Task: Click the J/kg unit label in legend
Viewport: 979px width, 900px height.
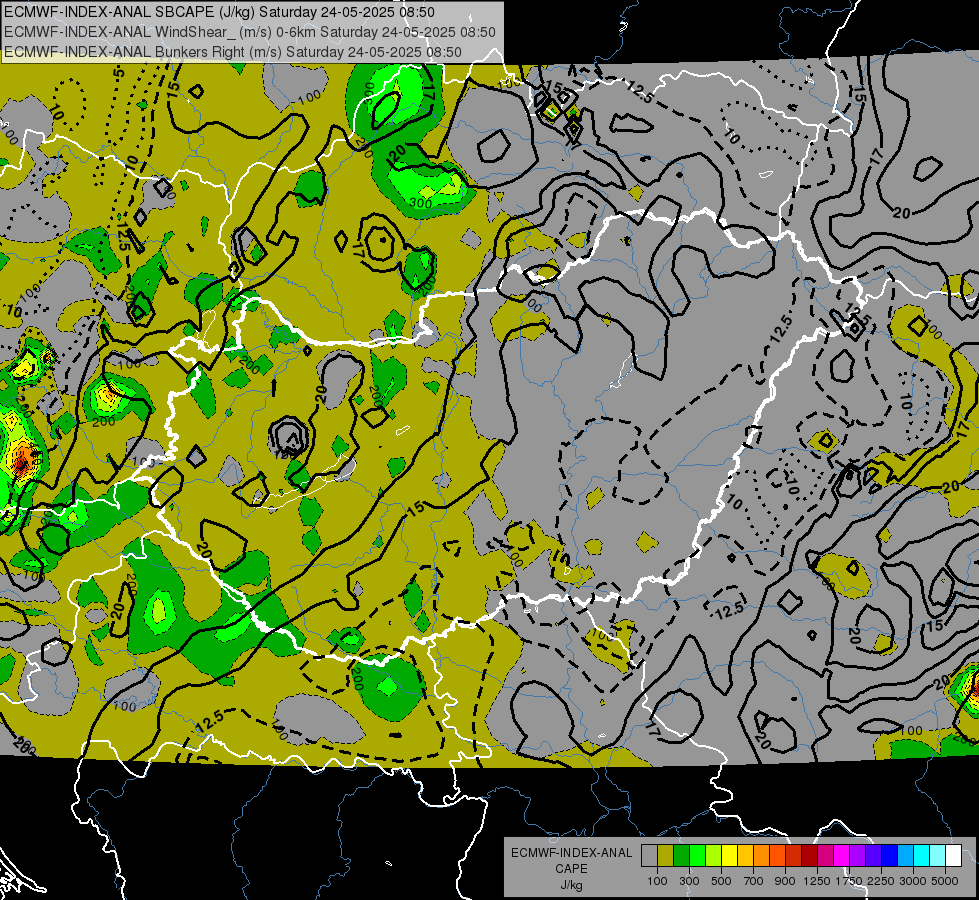Action: point(571,886)
